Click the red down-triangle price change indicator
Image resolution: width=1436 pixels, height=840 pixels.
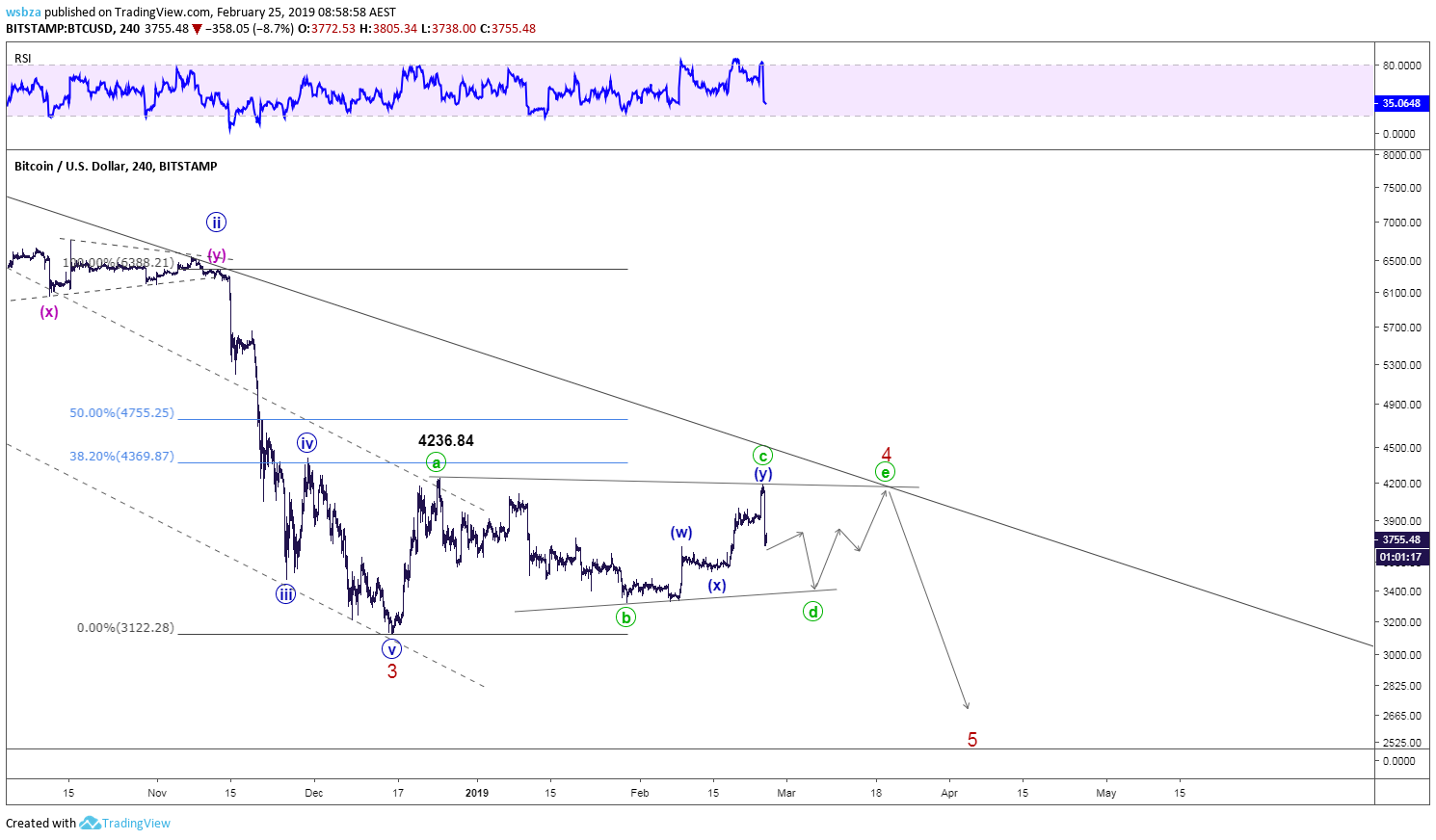click(x=198, y=29)
